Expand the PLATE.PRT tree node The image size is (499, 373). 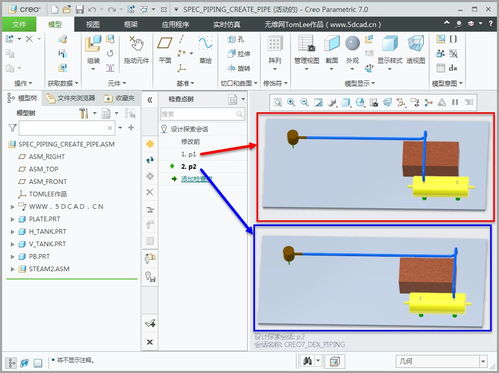tap(12, 219)
